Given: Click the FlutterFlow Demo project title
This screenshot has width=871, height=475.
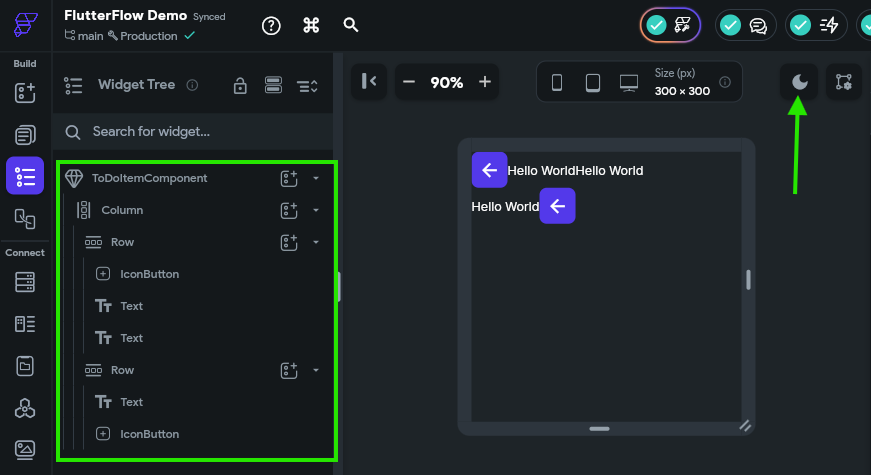Looking at the screenshot, I should coord(126,16).
